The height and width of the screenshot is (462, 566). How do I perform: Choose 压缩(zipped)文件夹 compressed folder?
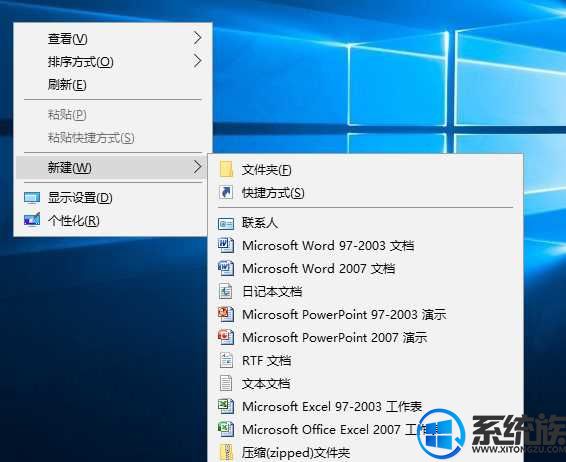pyautogui.click(x=365, y=452)
